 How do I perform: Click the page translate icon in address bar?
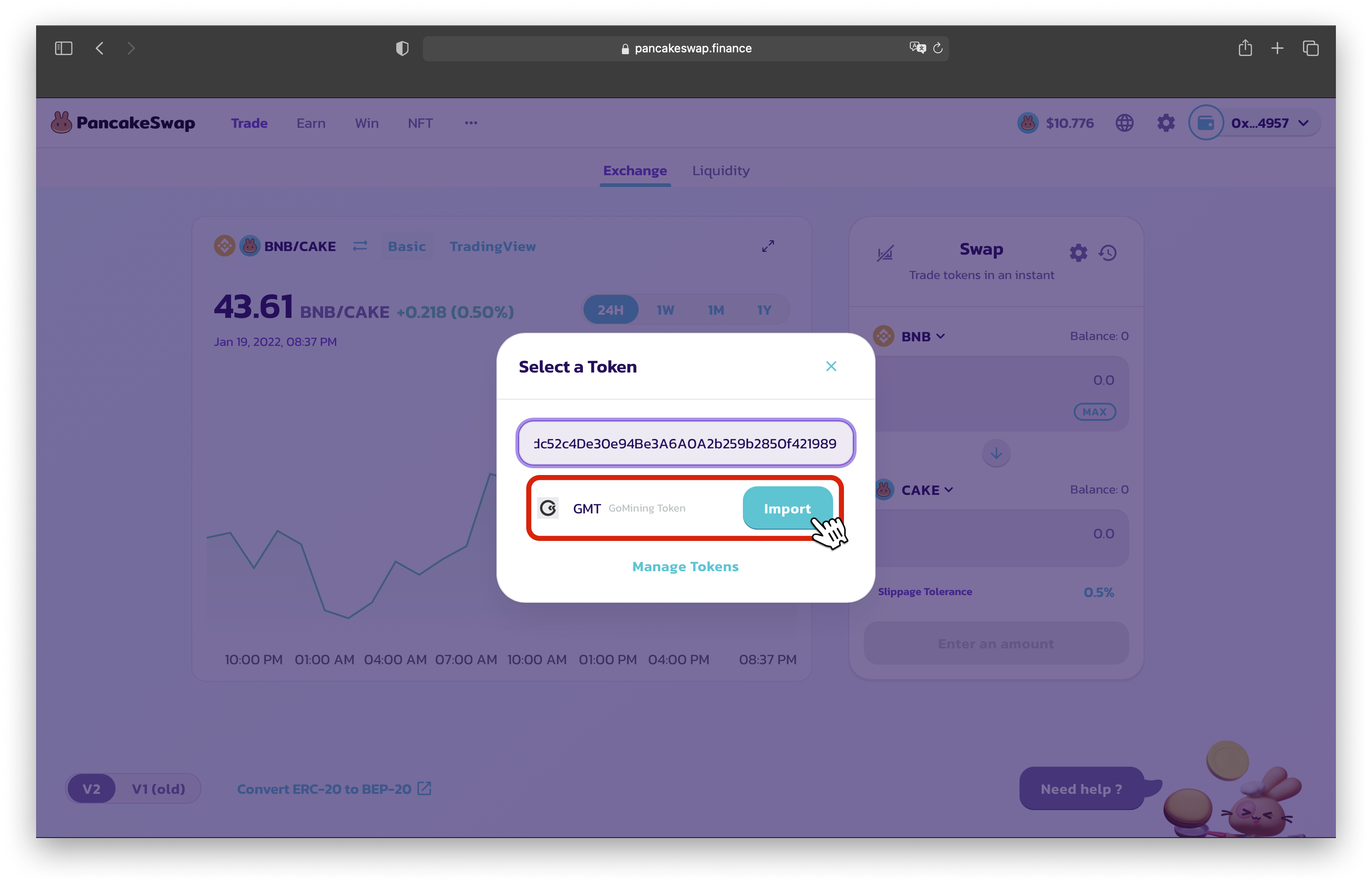coord(917,48)
